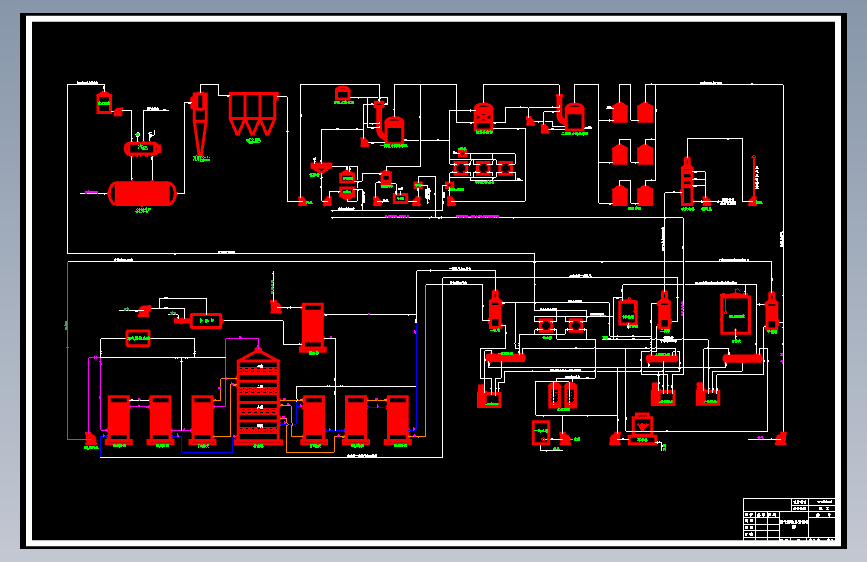The height and width of the screenshot is (562, 867).
Task: Pick the small horizontal drum with green gauge
Action: (143, 148)
